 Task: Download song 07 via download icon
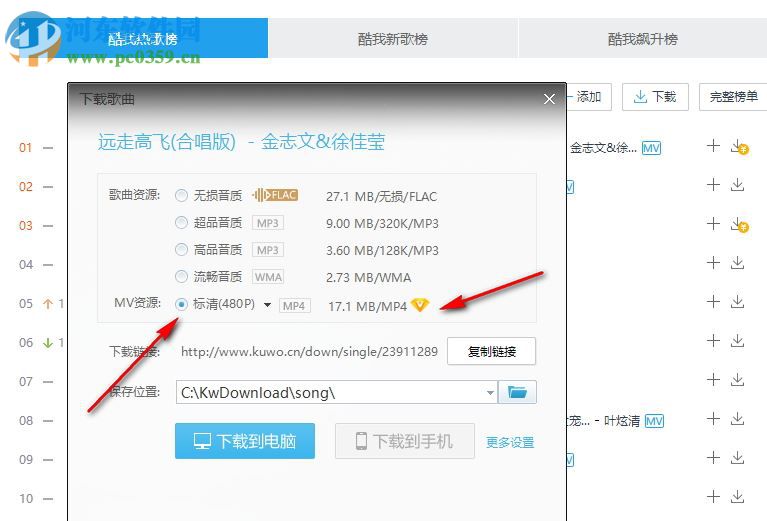(x=737, y=380)
